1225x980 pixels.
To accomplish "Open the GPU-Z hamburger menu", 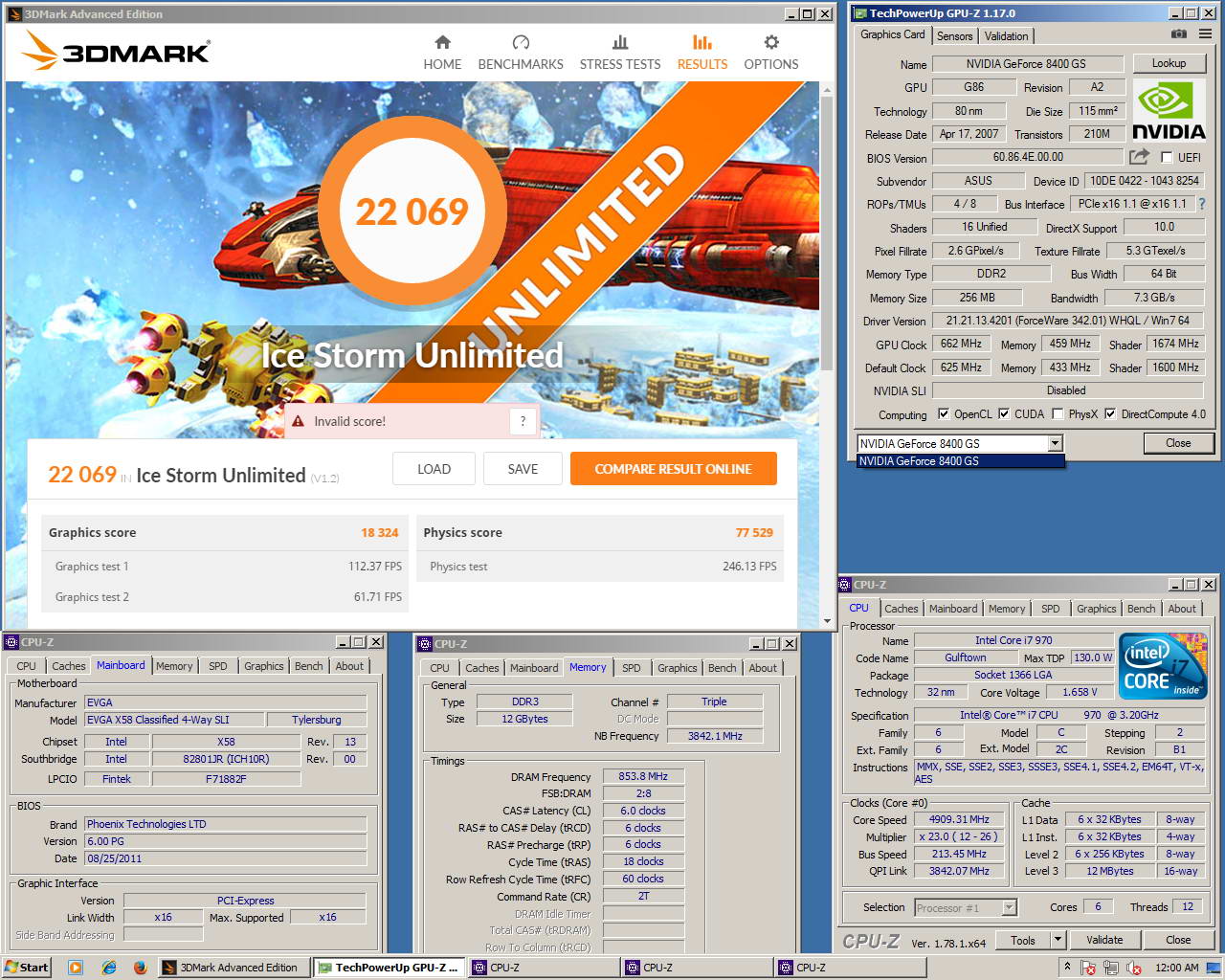I will tap(1205, 33).
